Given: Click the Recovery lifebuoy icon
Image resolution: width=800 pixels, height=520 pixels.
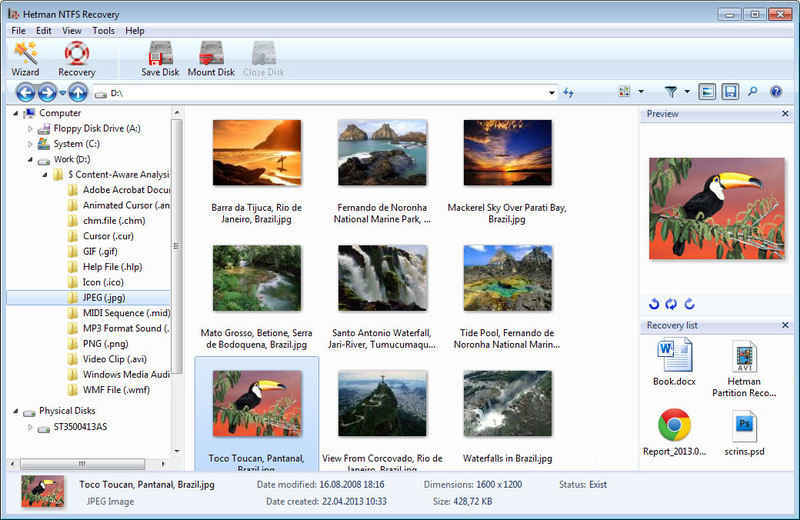Looking at the screenshot, I should (x=76, y=58).
